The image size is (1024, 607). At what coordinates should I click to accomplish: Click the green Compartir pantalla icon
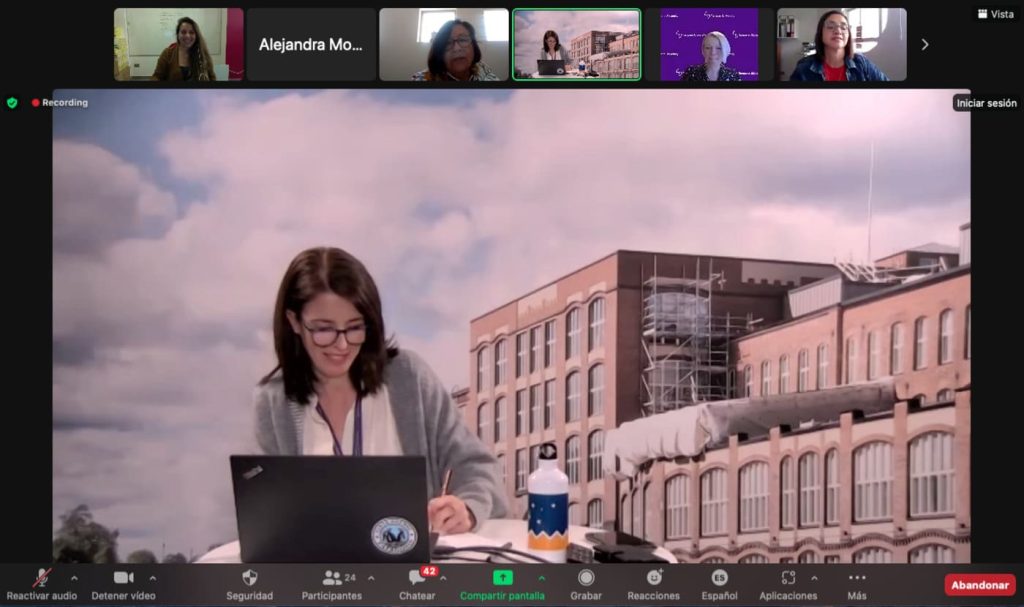502,578
